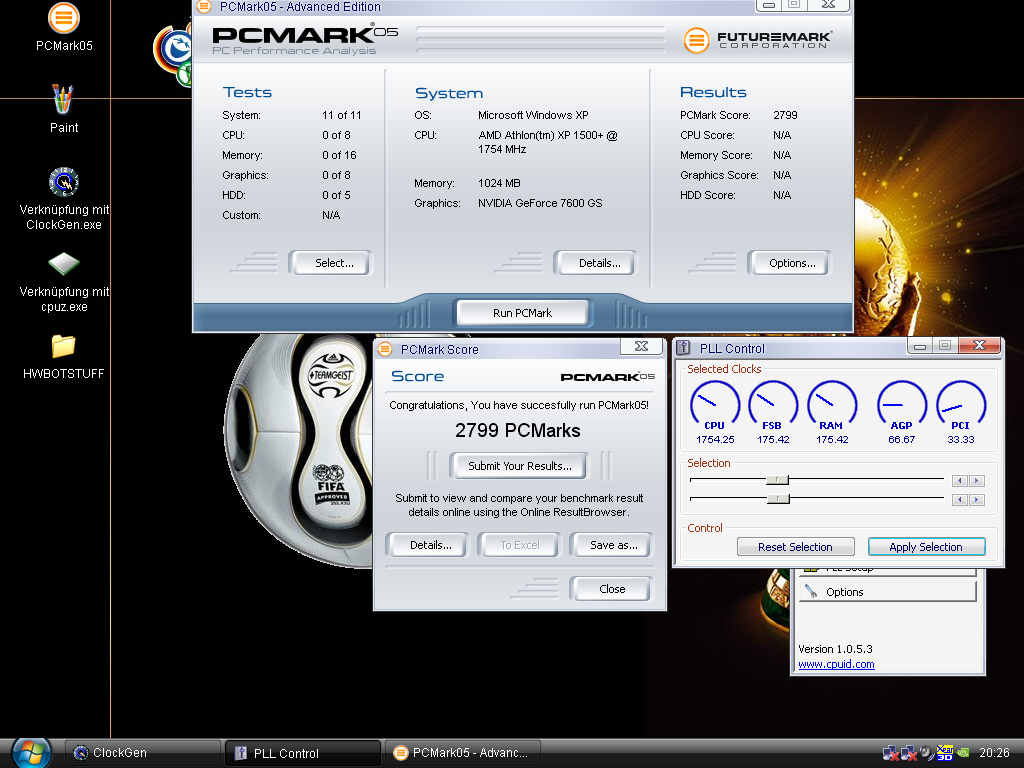This screenshot has height=768, width=1024.
Task: Open the ClockGen.exe desktop shortcut
Action: tap(63, 199)
